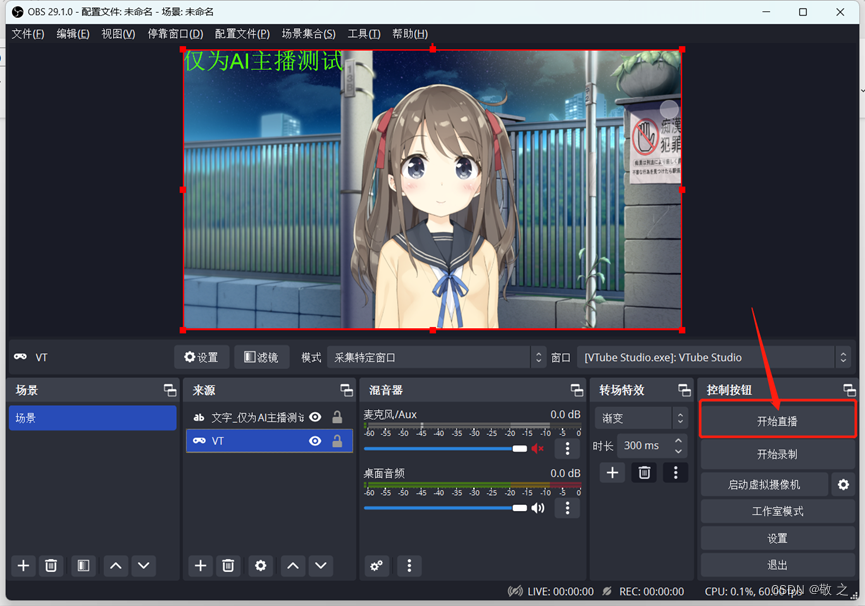Click the 退出 button

(777, 565)
